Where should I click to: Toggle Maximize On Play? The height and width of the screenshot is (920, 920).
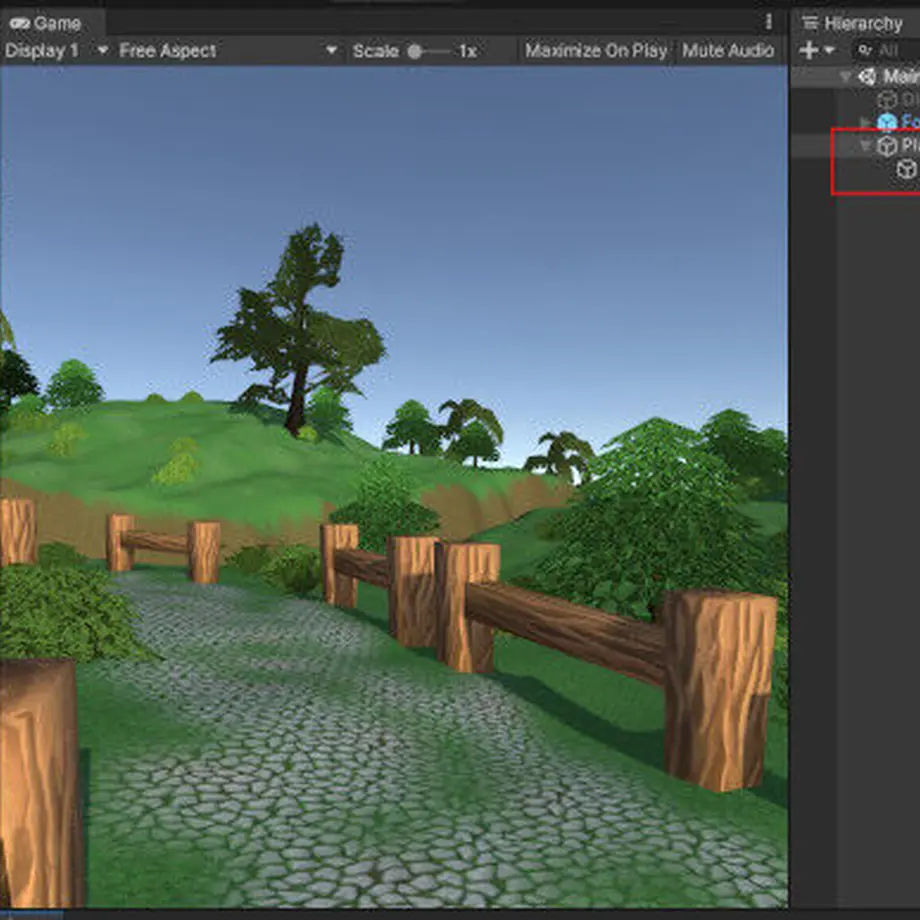pyautogui.click(x=596, y=51)
